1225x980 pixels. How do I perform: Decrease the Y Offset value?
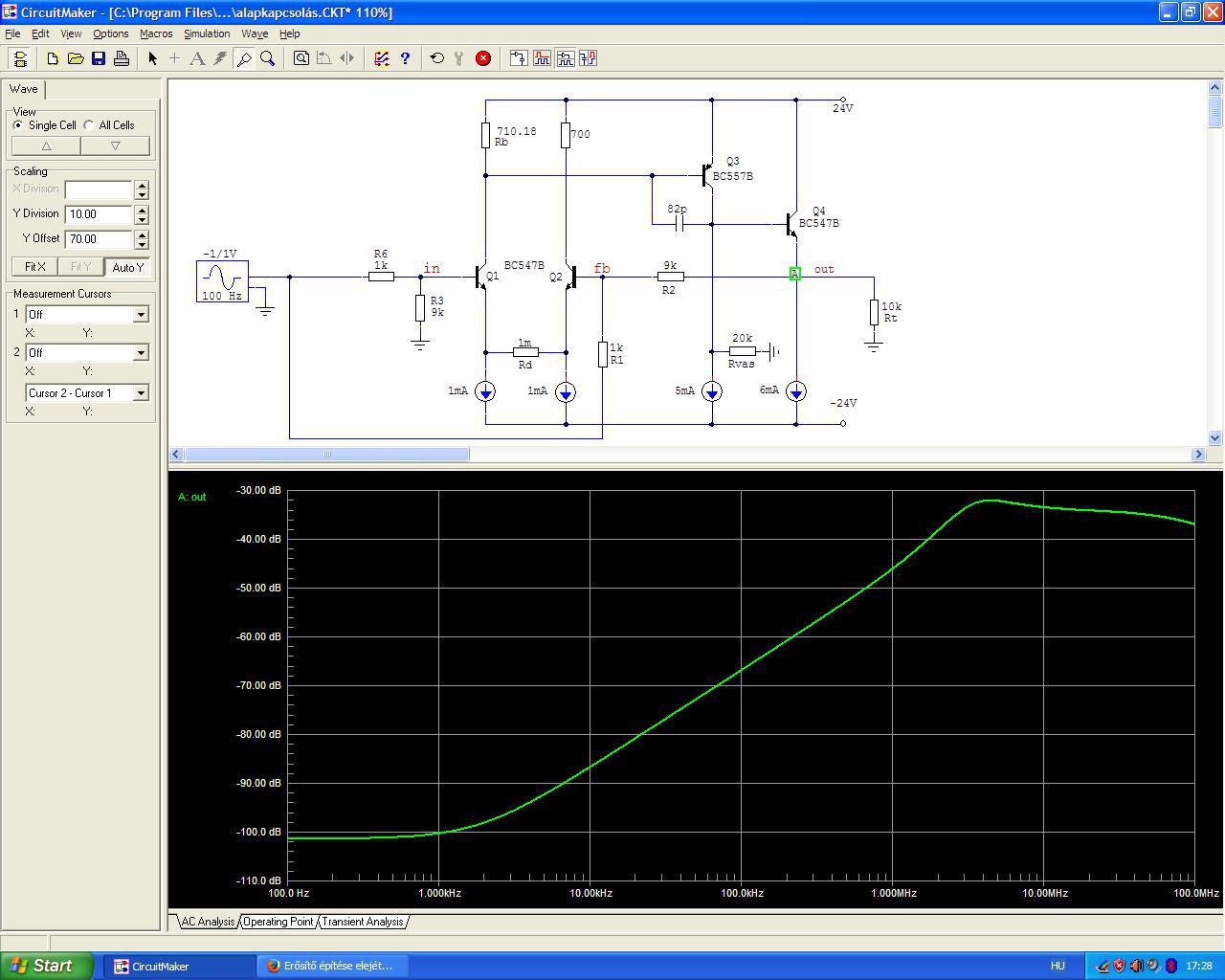142,244
